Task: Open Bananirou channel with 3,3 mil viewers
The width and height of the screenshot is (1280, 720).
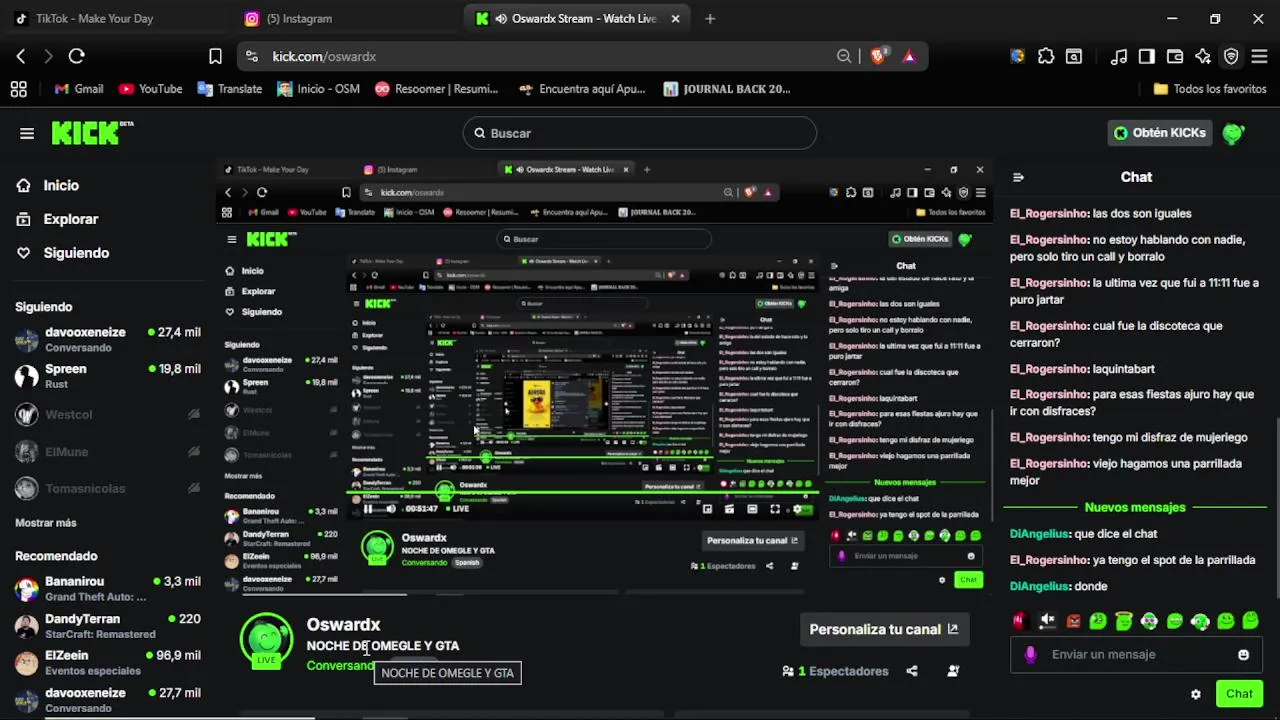Action: click(107, 589)
